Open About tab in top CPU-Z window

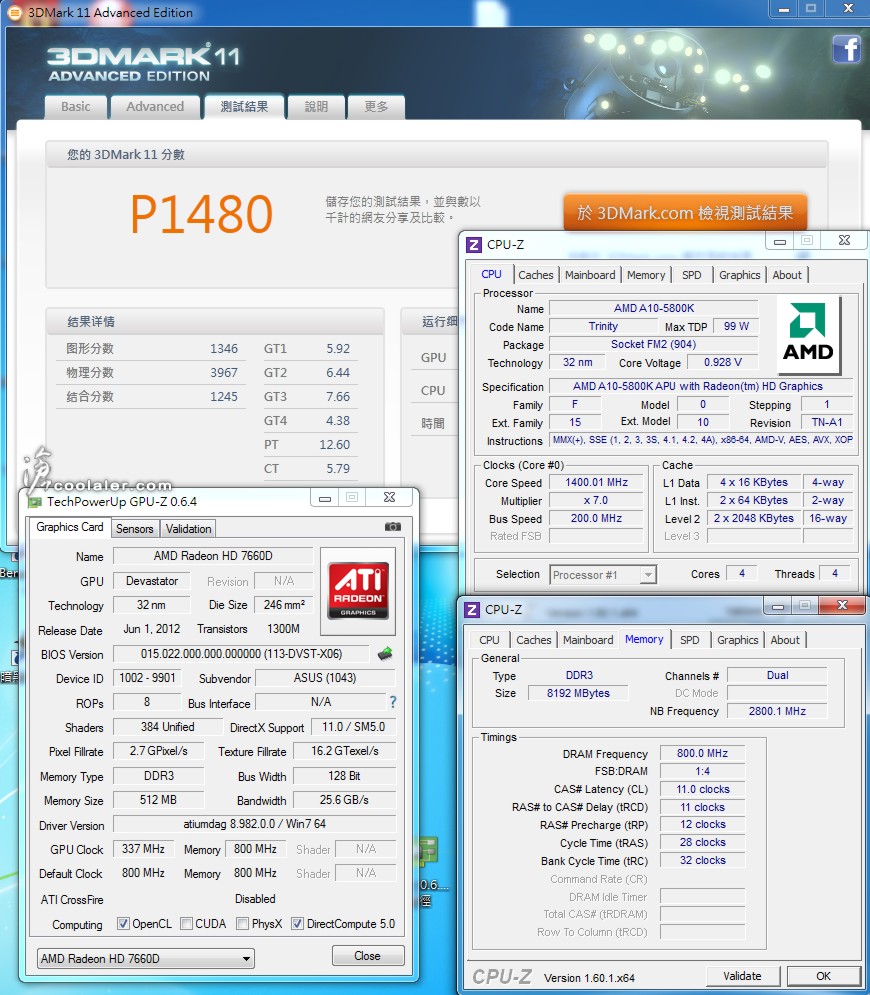787,275
